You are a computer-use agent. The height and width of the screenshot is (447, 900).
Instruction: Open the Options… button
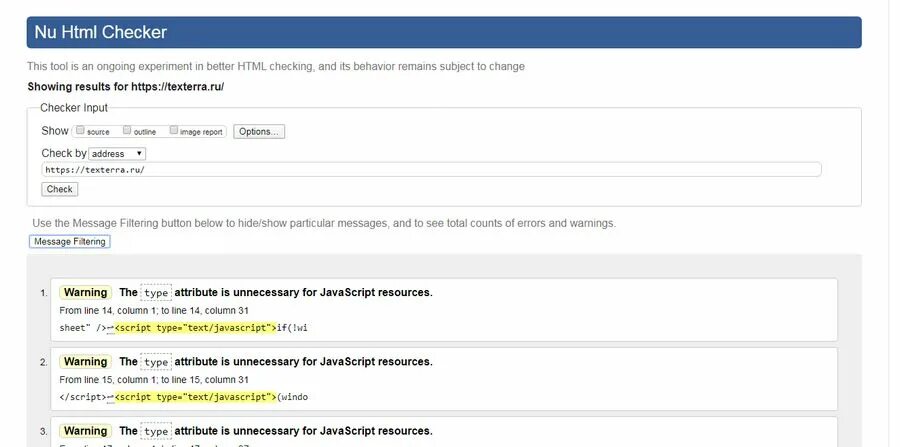pos(259,131)
